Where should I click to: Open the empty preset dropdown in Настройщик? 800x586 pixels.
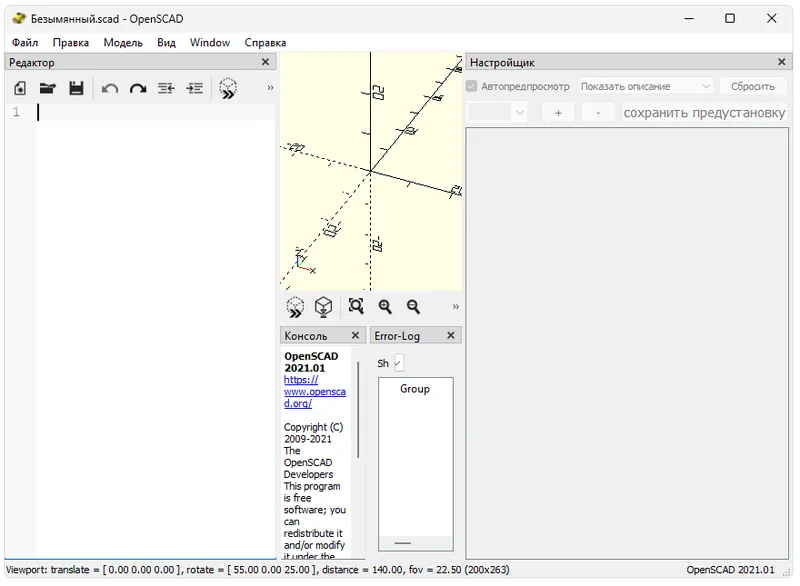[497, 112]
